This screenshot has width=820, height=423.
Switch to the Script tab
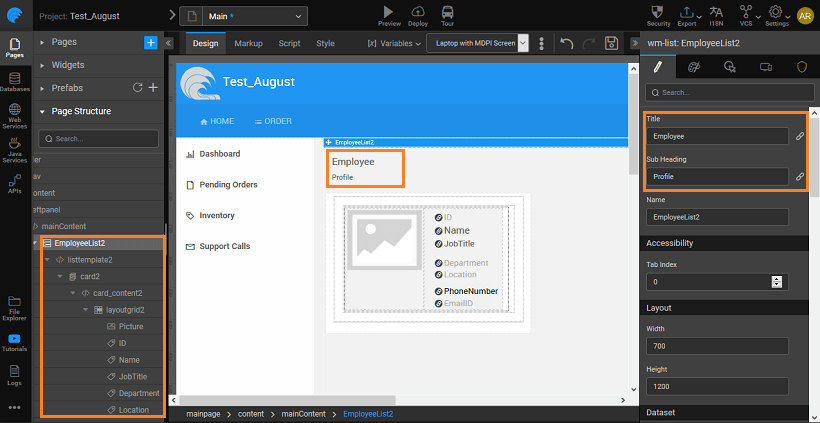(x=289, y=44)
